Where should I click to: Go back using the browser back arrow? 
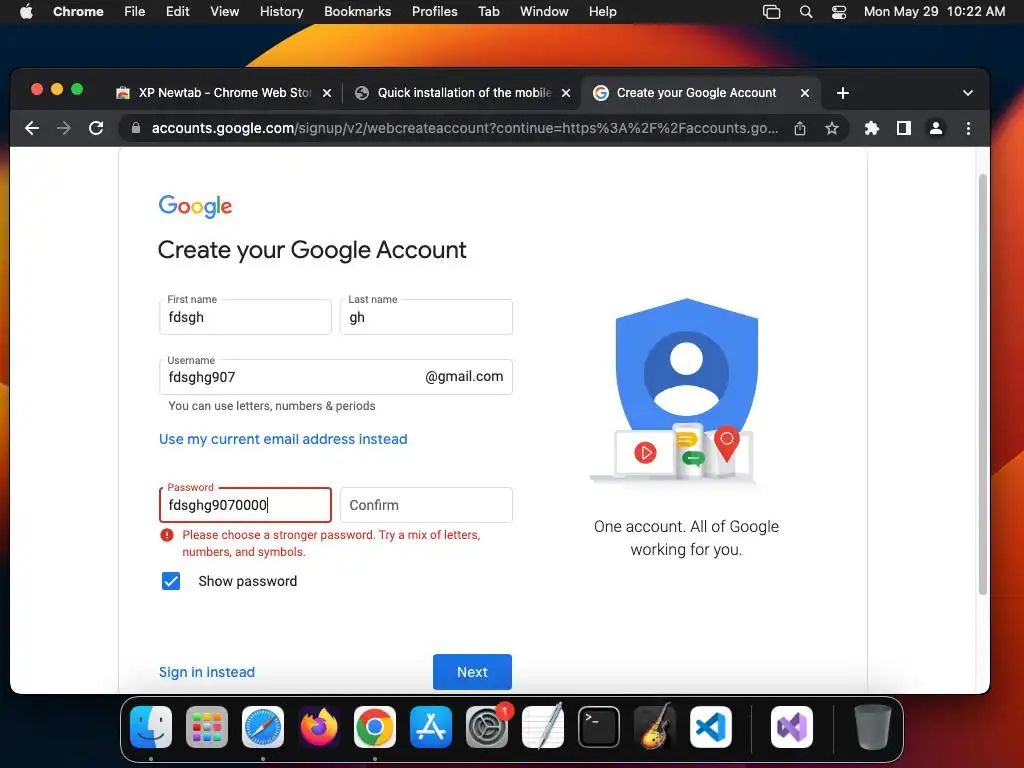click(x=31, y=128)
